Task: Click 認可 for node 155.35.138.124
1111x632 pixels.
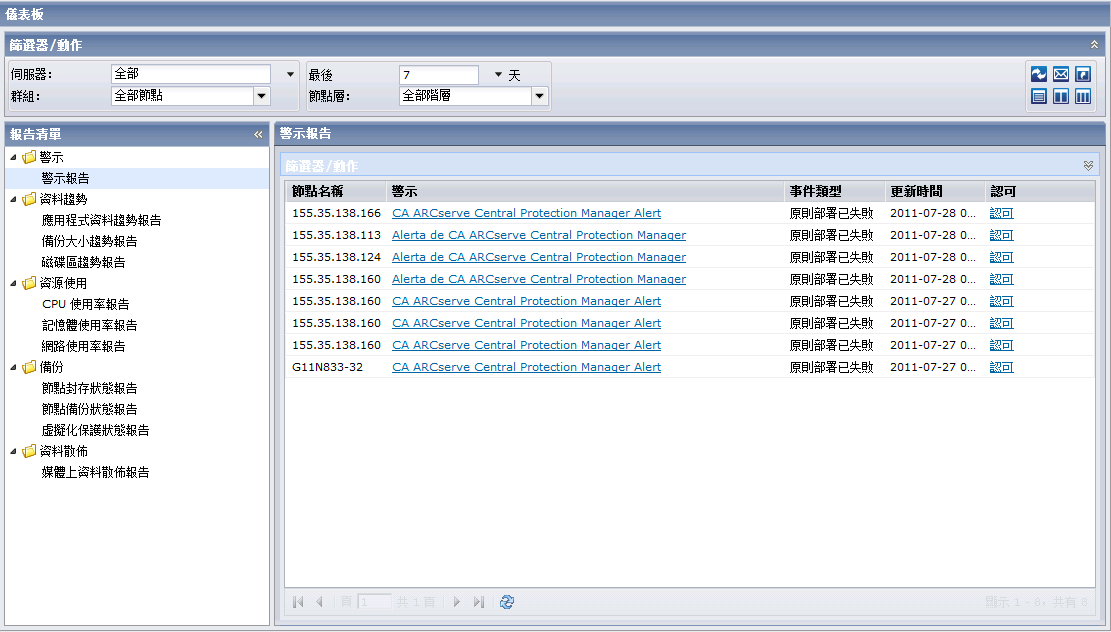Action: point(1001,256)
